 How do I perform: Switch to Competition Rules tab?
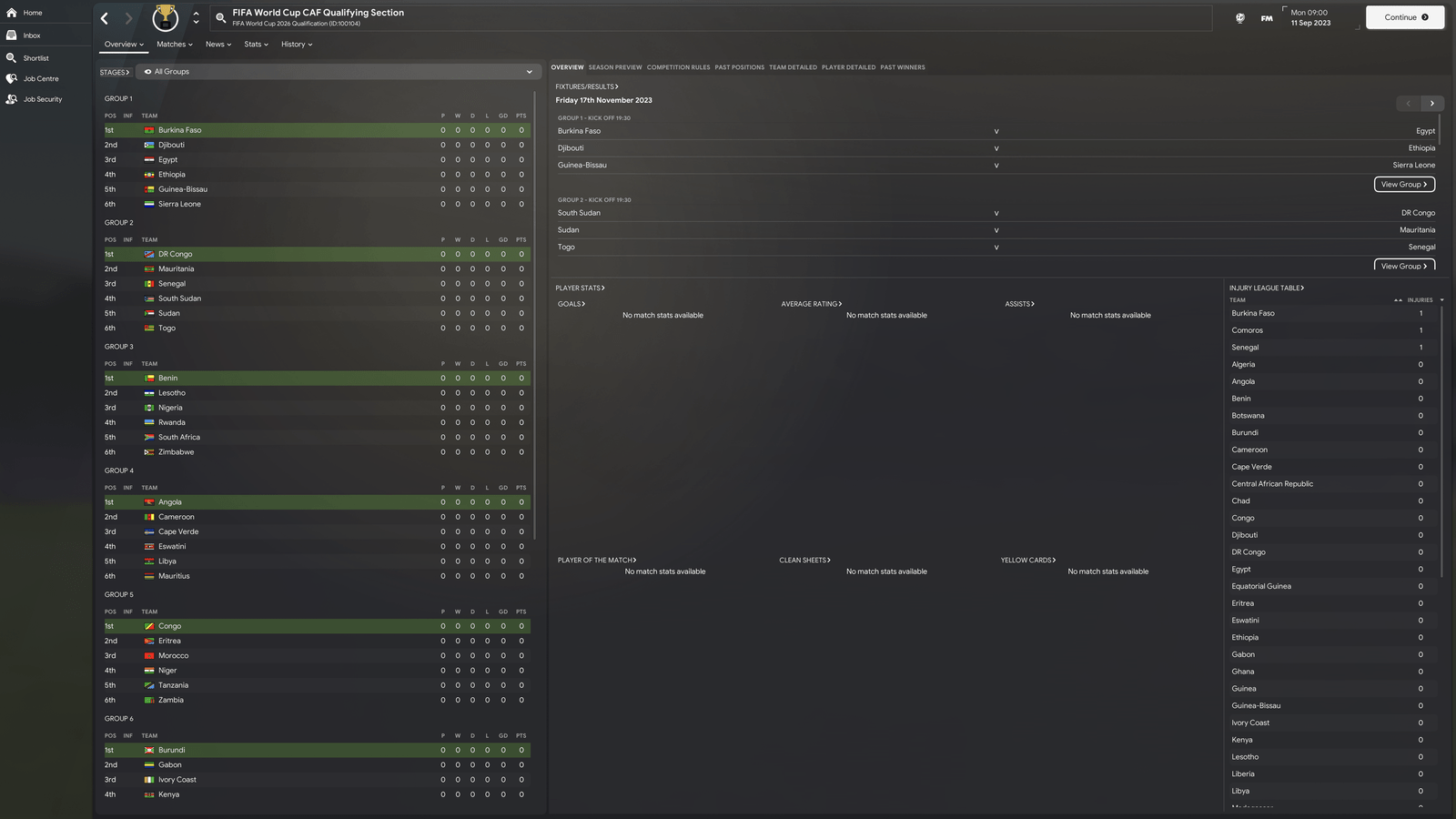tap(678, 67)
